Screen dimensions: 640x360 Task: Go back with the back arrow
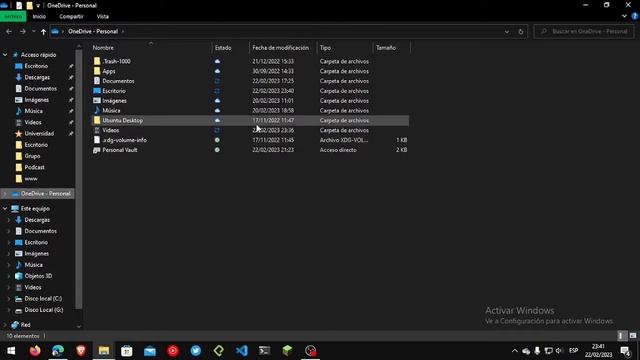pyautogui.click(x=9, y=31)
